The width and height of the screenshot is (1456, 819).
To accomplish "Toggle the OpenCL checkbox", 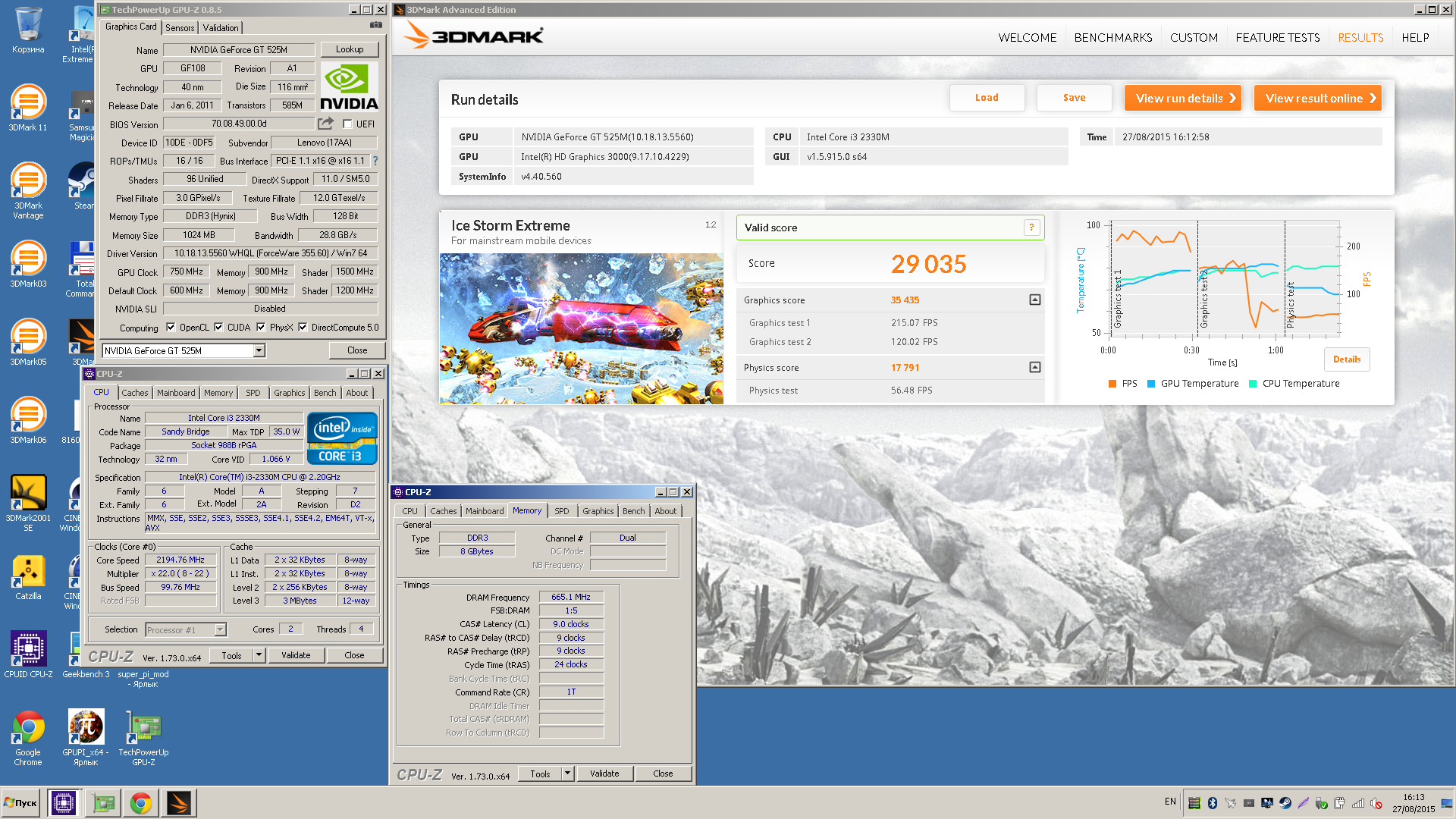I will 171,328.
